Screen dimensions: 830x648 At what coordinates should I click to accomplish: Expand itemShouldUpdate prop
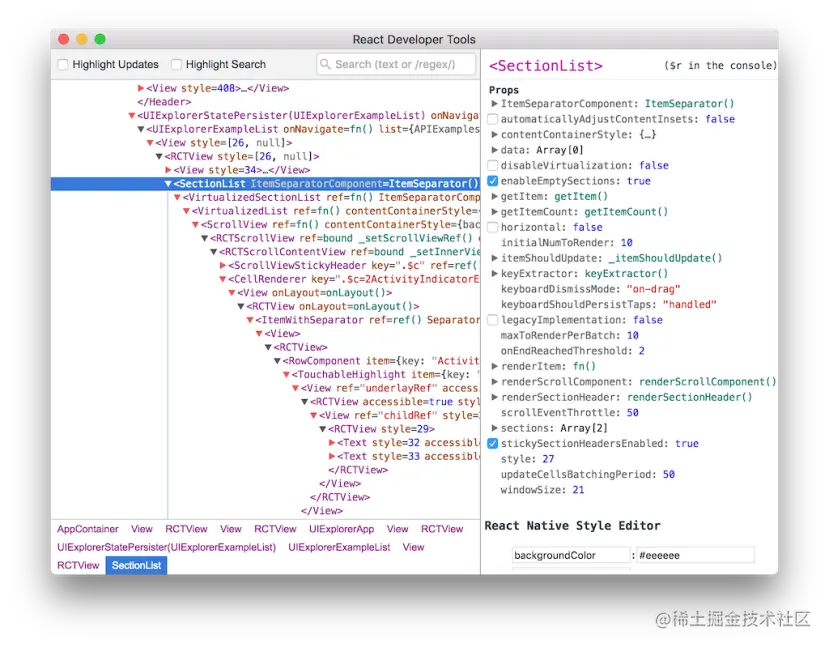(494, 258)
